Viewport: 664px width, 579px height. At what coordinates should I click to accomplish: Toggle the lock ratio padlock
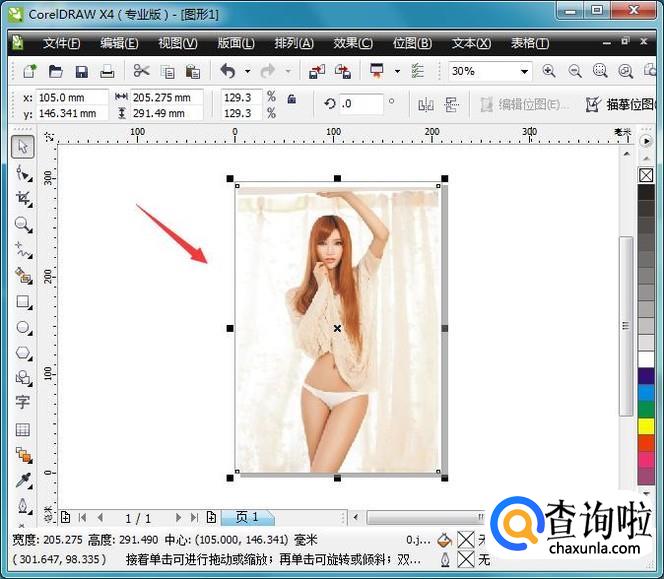(x=292, y=99)
